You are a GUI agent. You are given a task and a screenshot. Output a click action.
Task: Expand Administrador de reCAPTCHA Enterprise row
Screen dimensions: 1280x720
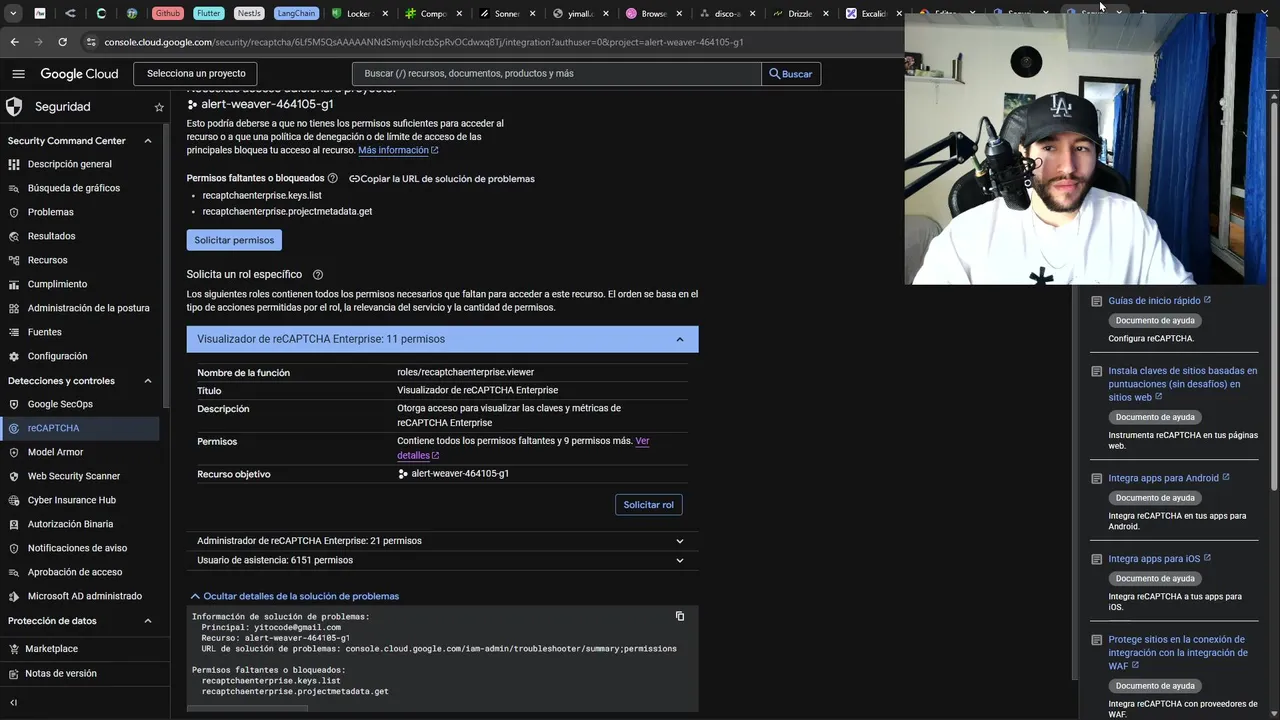442,541
